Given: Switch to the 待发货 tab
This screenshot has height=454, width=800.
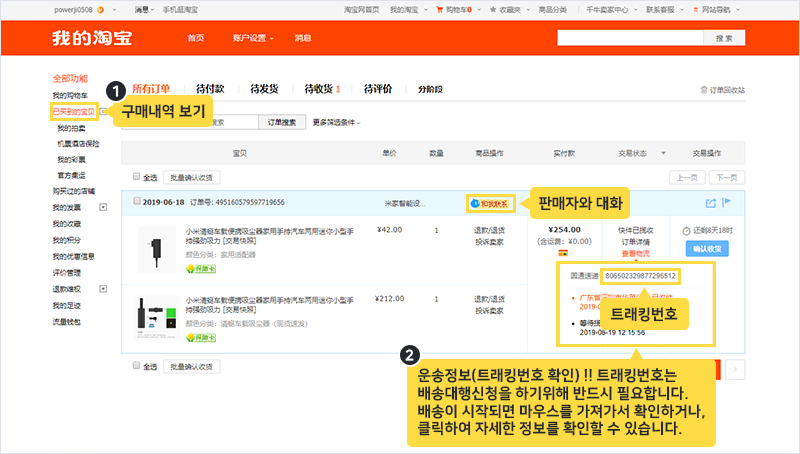Looking at the screenshot, I should [x=264, y=89].
